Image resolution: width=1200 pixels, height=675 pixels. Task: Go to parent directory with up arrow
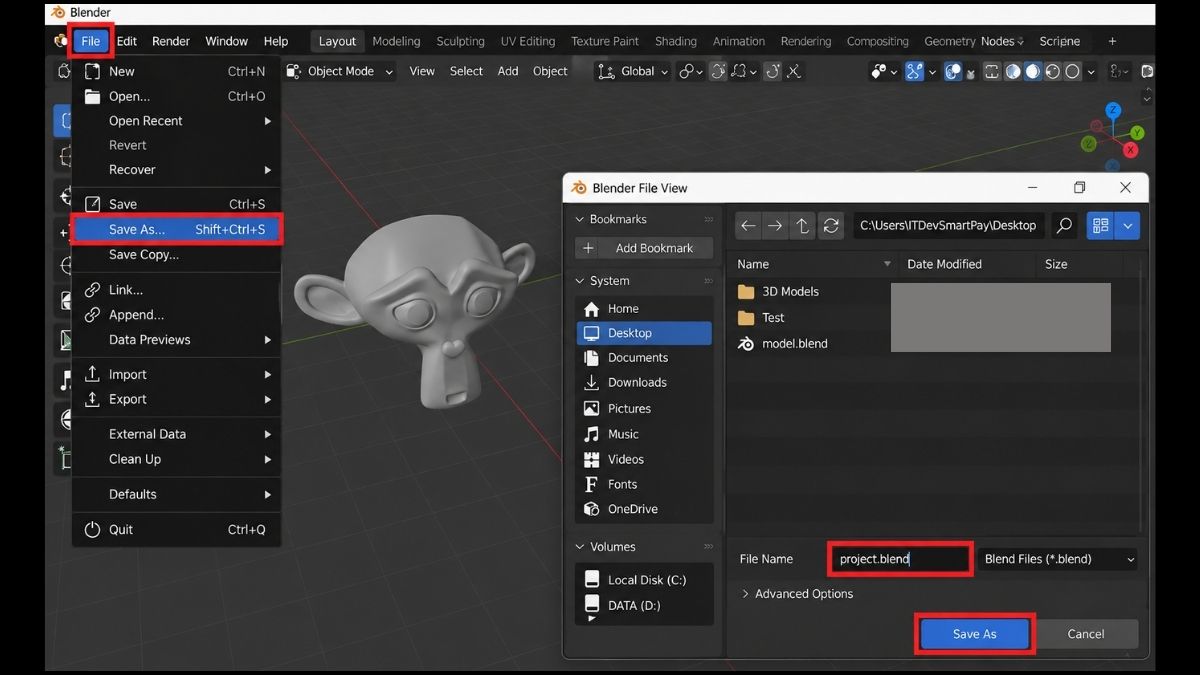[803, 226]
